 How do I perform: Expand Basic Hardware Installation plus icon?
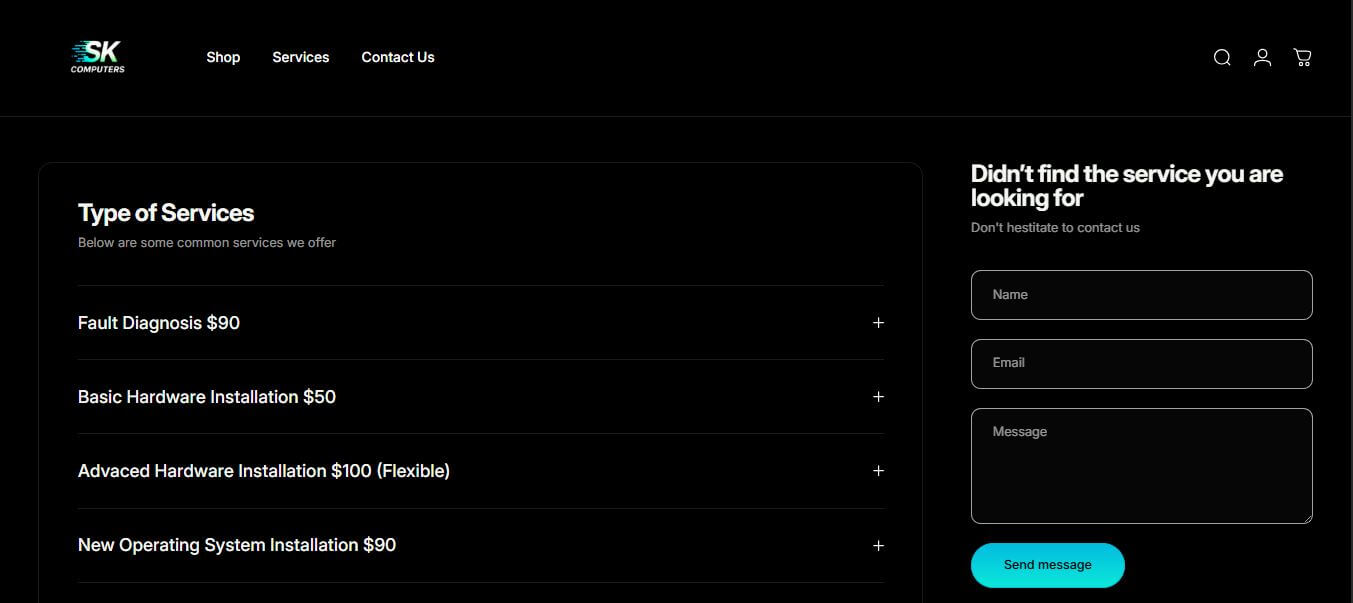pyautogui.click(x=878, y=397)
